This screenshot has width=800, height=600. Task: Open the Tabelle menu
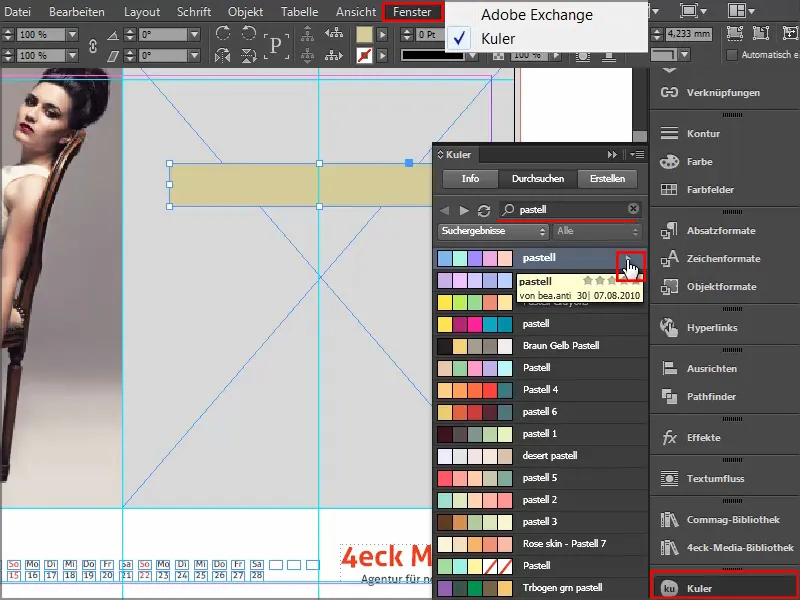[x=299, y=11]
